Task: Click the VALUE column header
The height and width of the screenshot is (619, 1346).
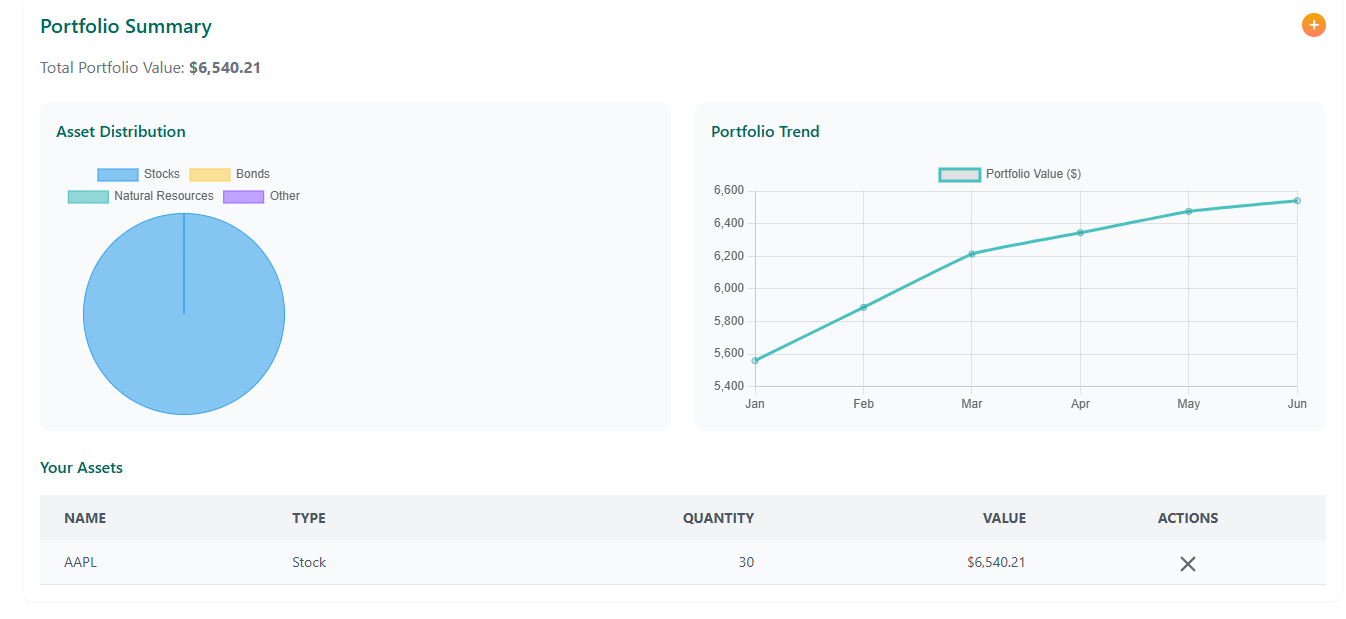Action: pos(1004,518)
